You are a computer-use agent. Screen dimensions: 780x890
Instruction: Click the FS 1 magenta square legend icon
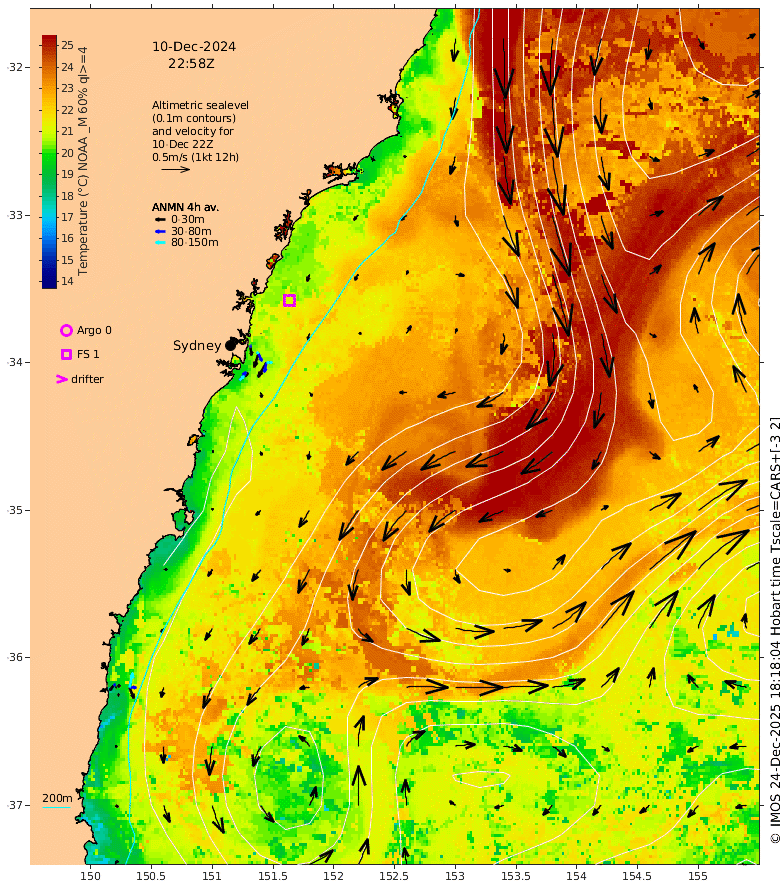[66, 354]
